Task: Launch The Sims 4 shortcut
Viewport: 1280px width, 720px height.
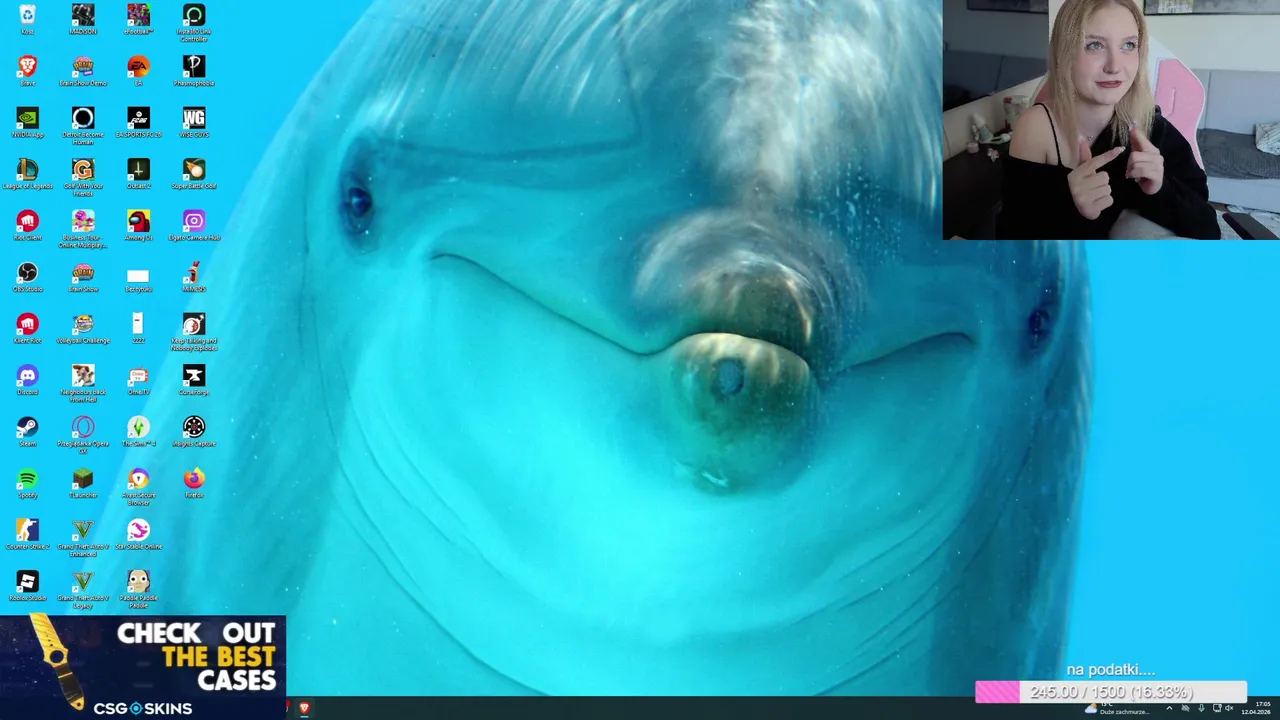Action: 138,432
